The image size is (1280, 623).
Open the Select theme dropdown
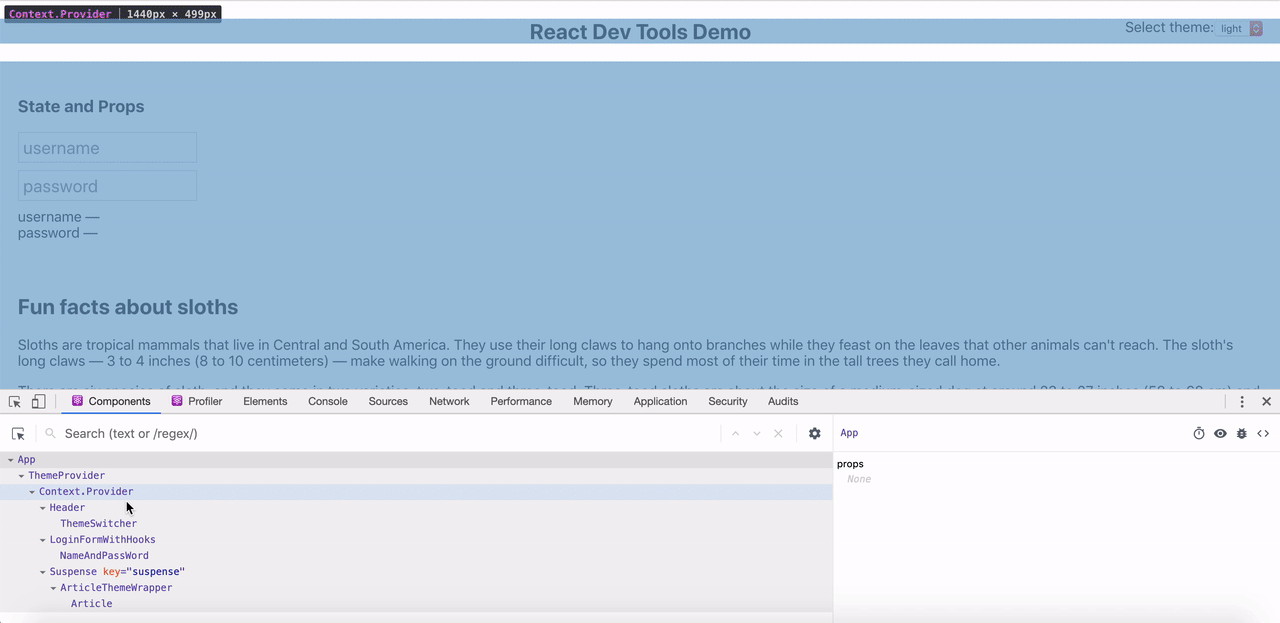point(1241,29)
